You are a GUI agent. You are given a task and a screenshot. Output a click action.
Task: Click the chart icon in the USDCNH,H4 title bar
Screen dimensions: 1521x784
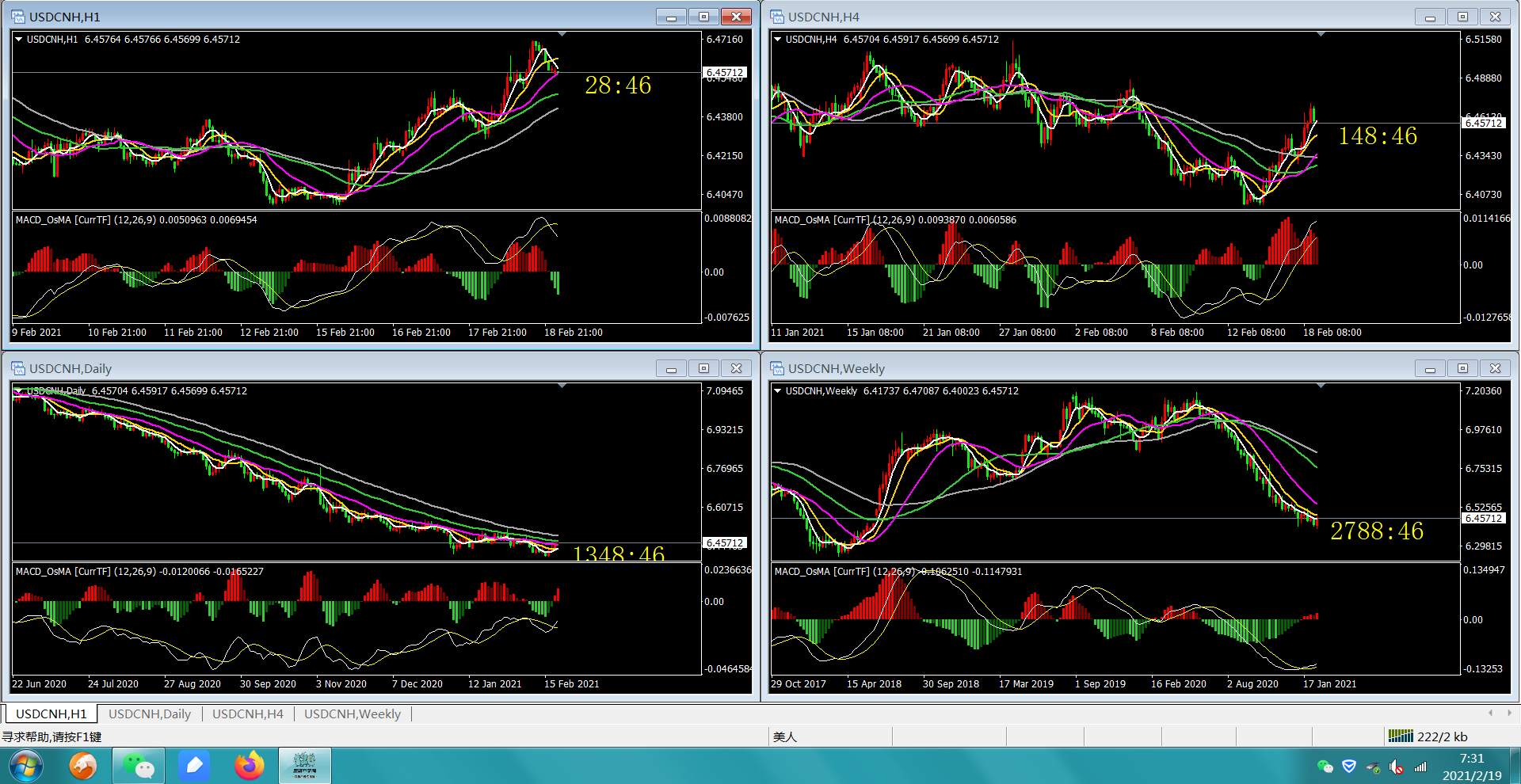tap(777, 17)
